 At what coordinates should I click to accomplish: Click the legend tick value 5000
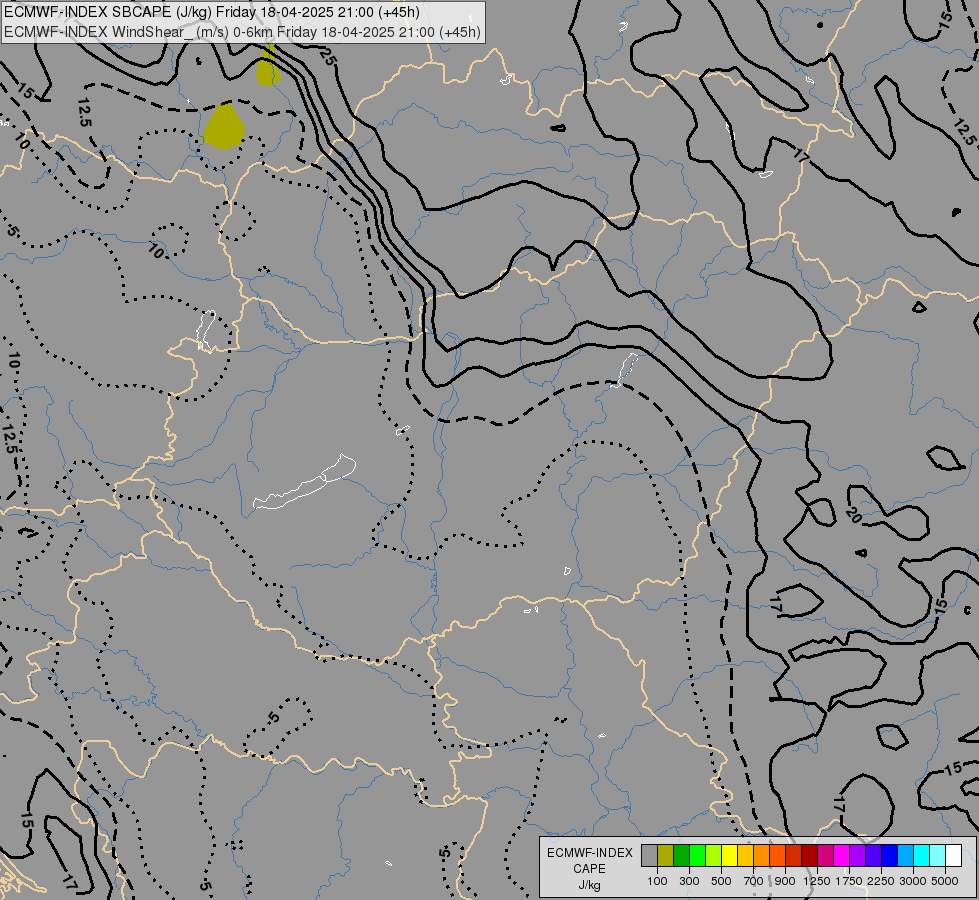point(945,881)
